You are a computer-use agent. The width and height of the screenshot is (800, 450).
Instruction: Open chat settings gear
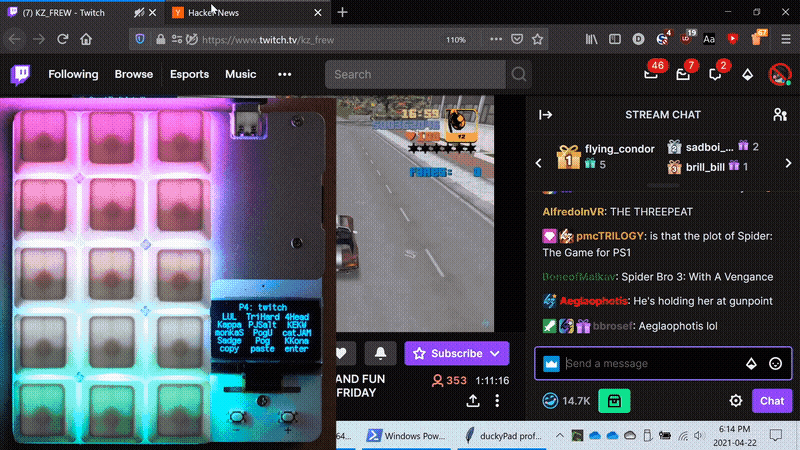(736, 401)
